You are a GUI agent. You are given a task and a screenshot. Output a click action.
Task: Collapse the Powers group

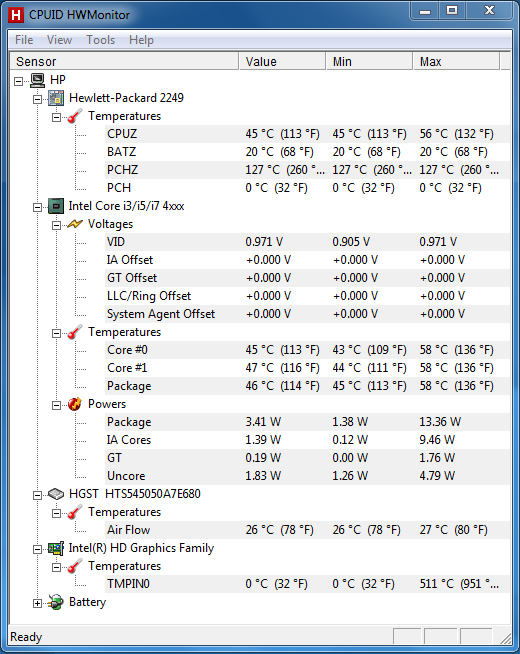coord(56,405)
